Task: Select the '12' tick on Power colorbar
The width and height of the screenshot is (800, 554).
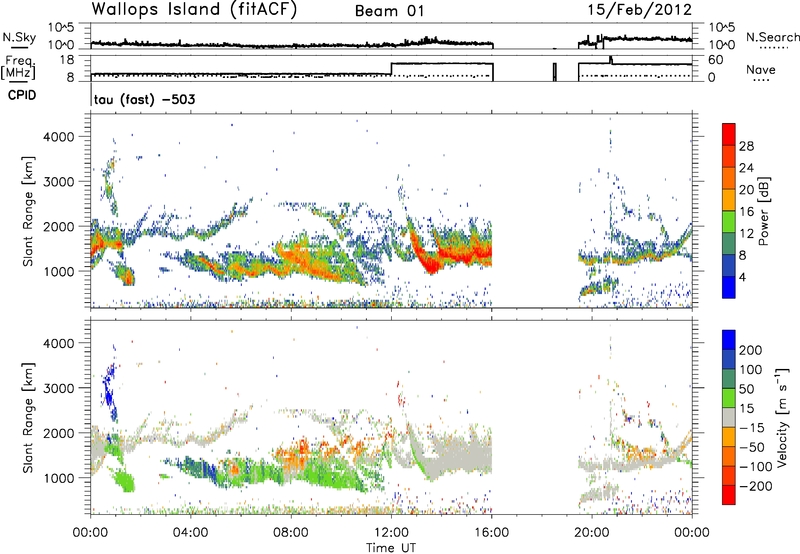Action: (x=746, y=233)
